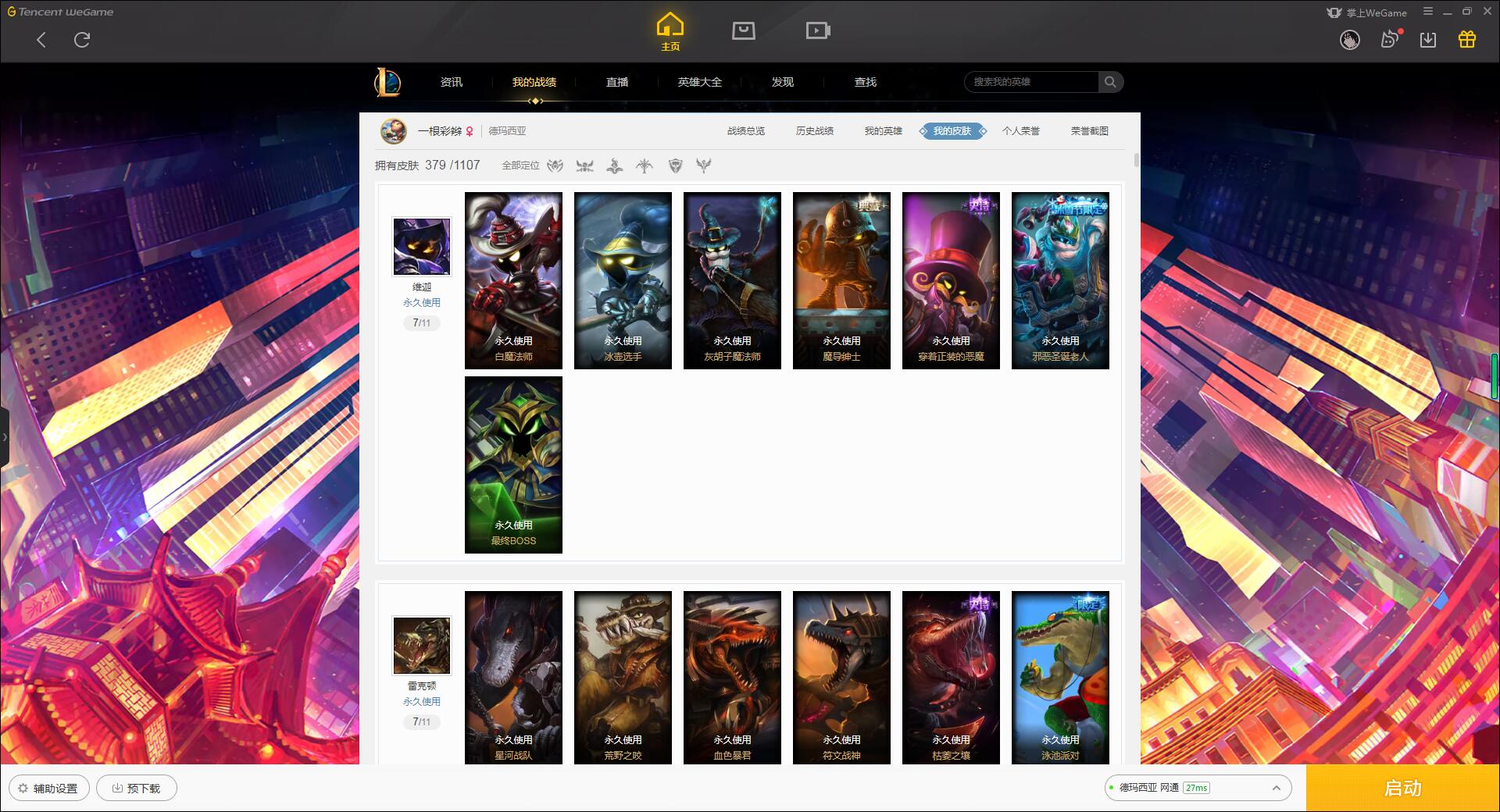The width and height of the screenshot is (1500, 812).
Task: Open the message mascot icon with the red dot
Action: [1390, 39]
